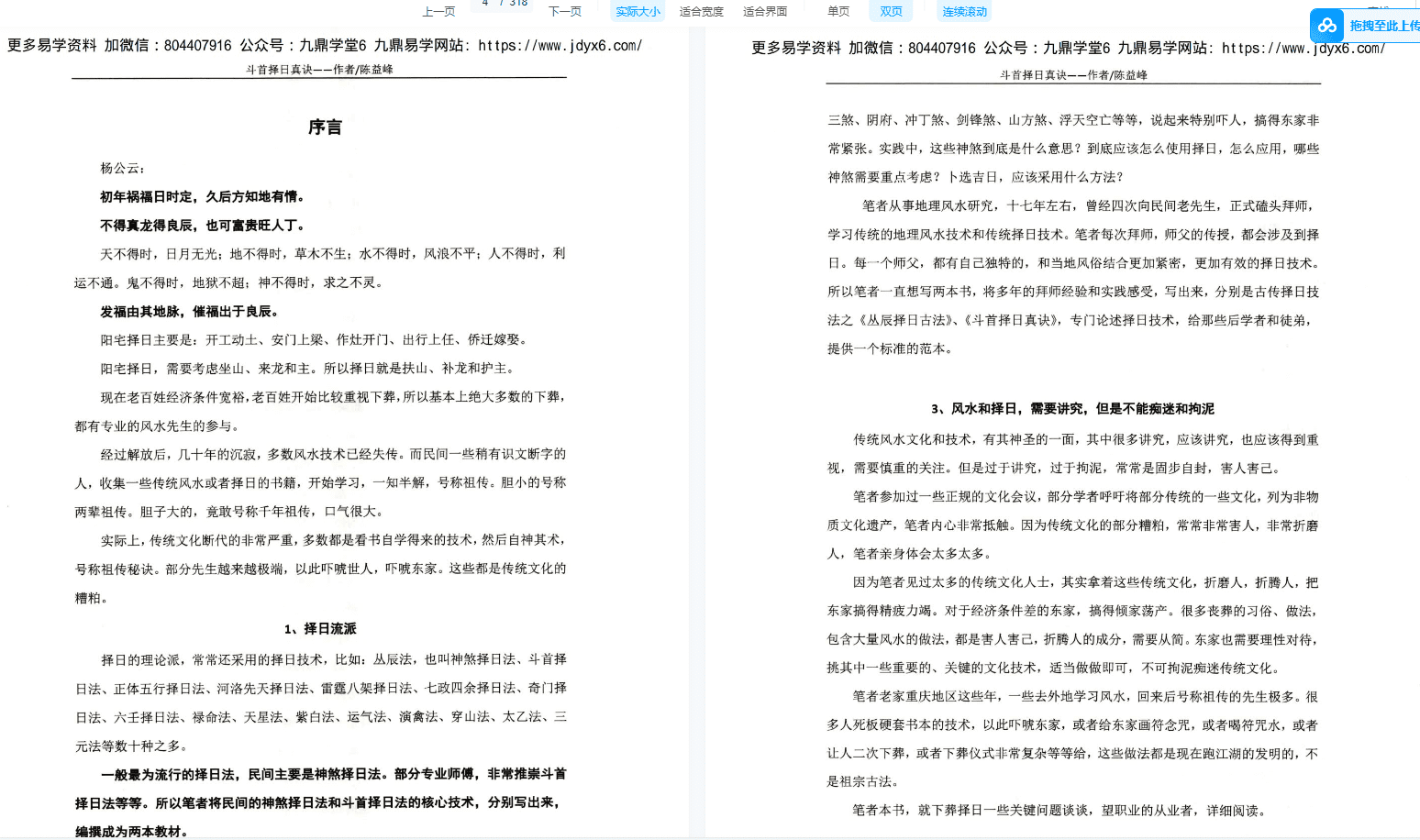Click the page number input field
The width and height of the screenshot is (1420, 840).
(x=487, y=4)
